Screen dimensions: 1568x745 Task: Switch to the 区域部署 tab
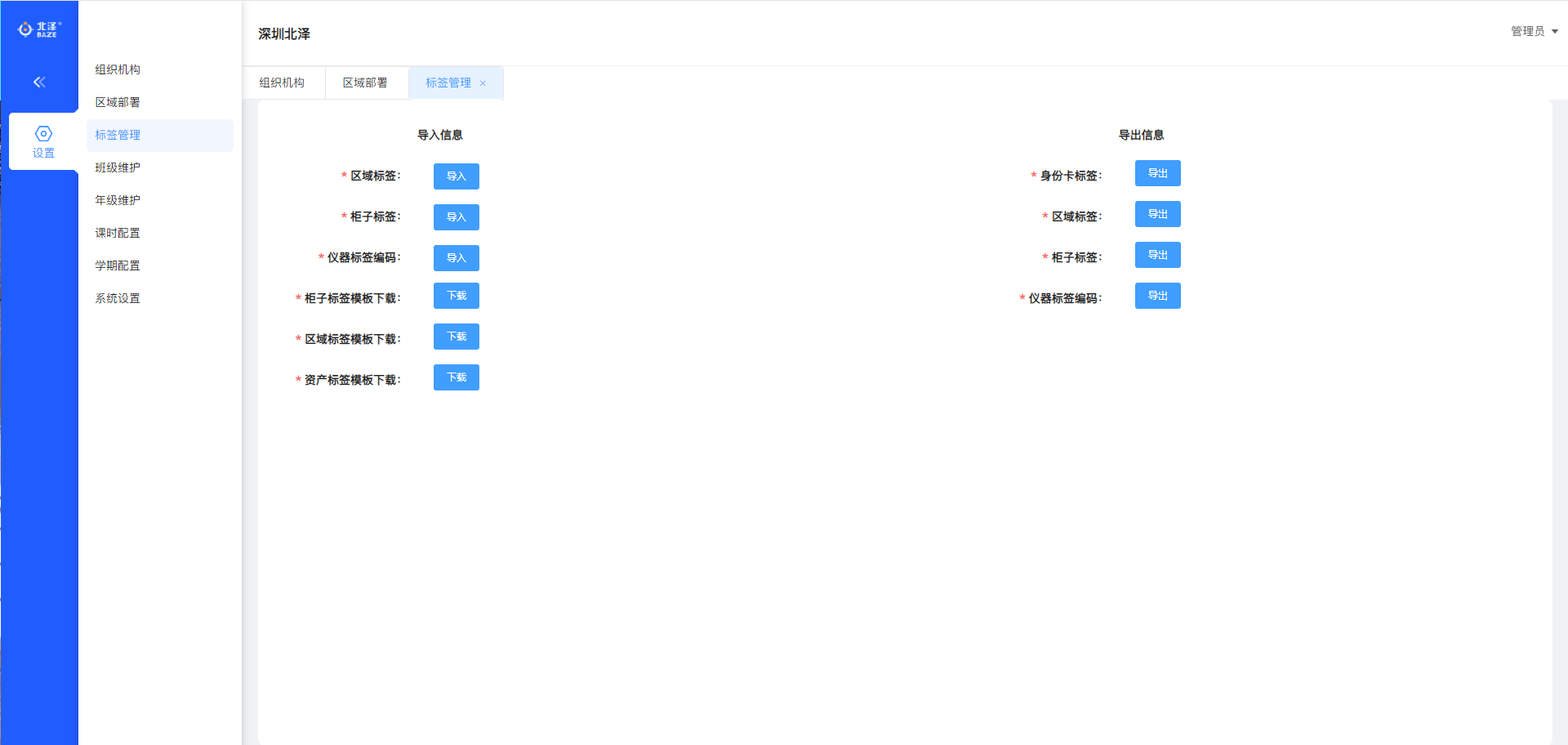click(365, 83)
